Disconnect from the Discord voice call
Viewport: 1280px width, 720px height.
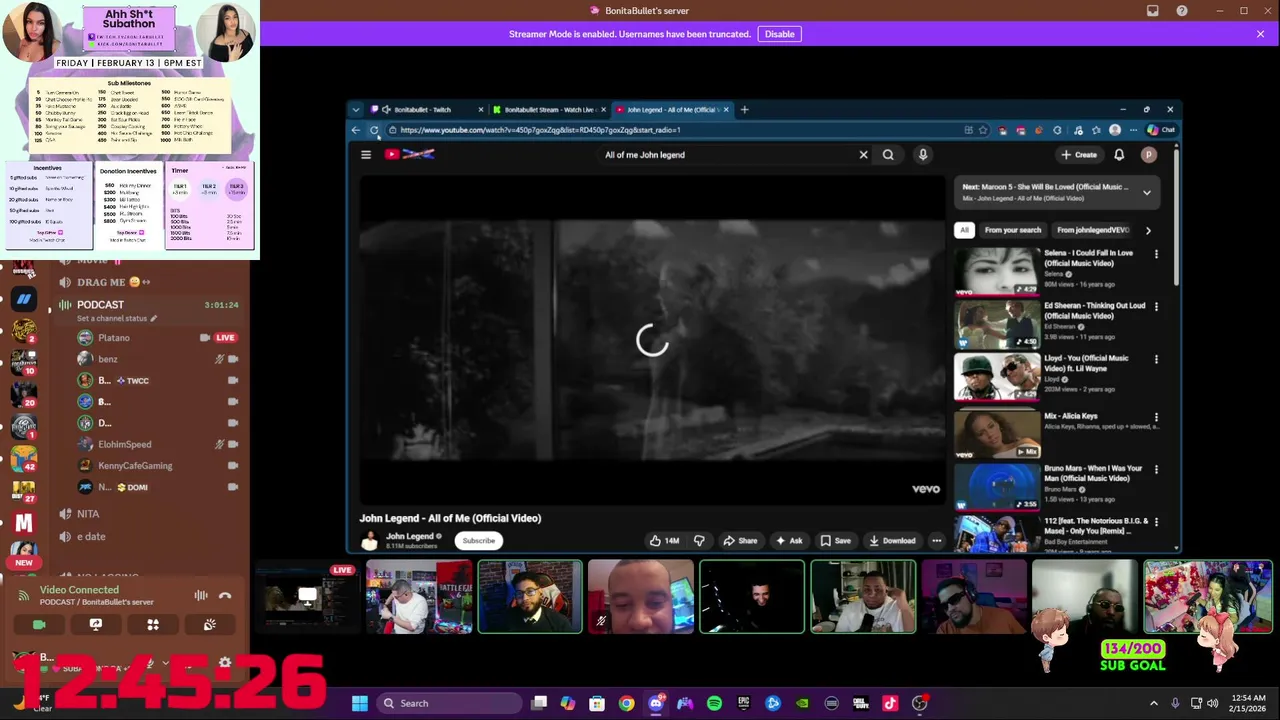pos(225,596)
